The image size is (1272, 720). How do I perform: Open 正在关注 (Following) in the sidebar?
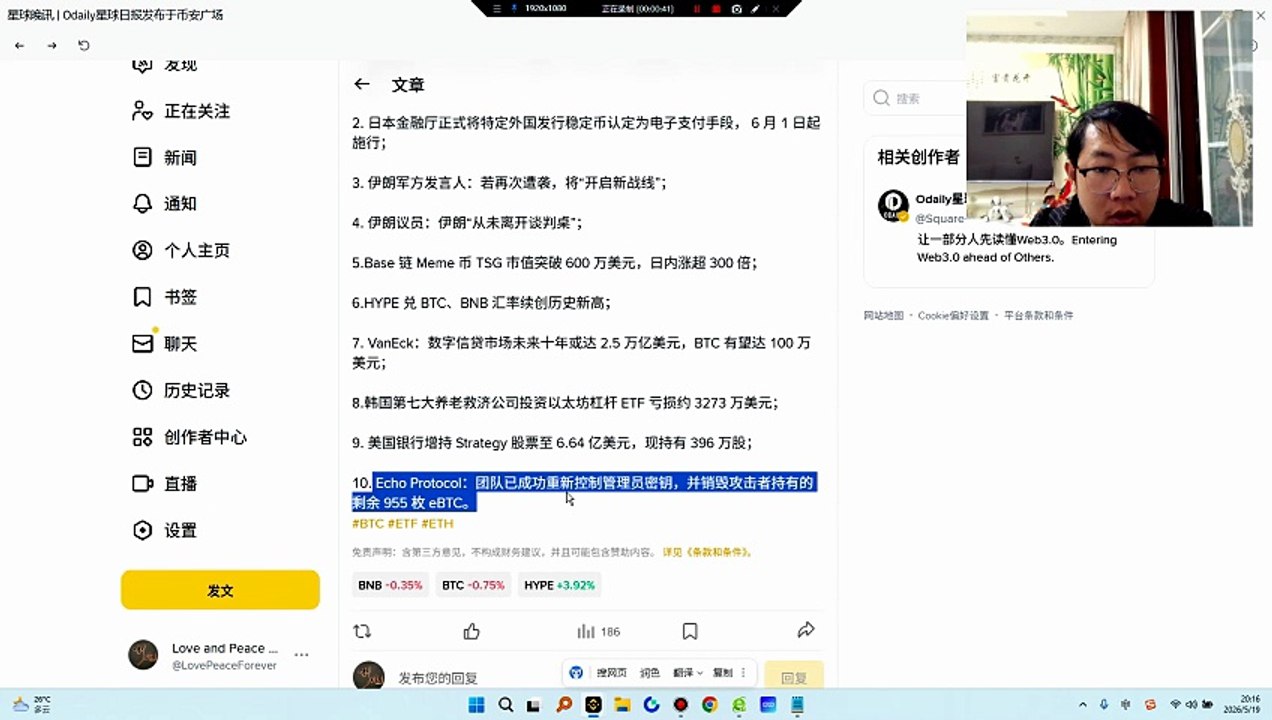pos(181,111)
